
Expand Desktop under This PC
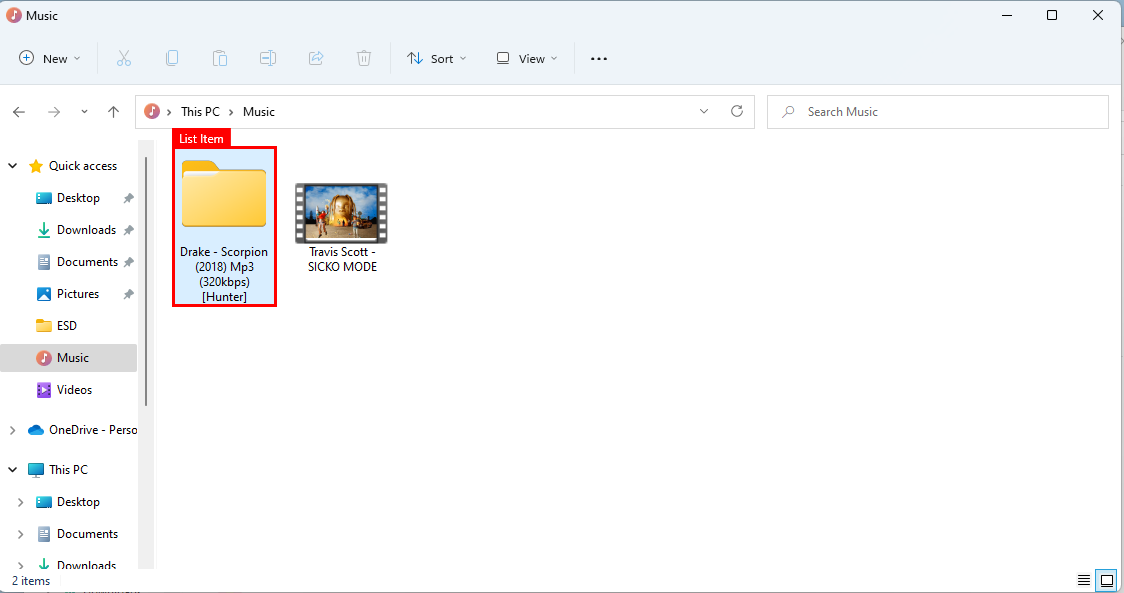pyautogui.click(x=20, y=502)
